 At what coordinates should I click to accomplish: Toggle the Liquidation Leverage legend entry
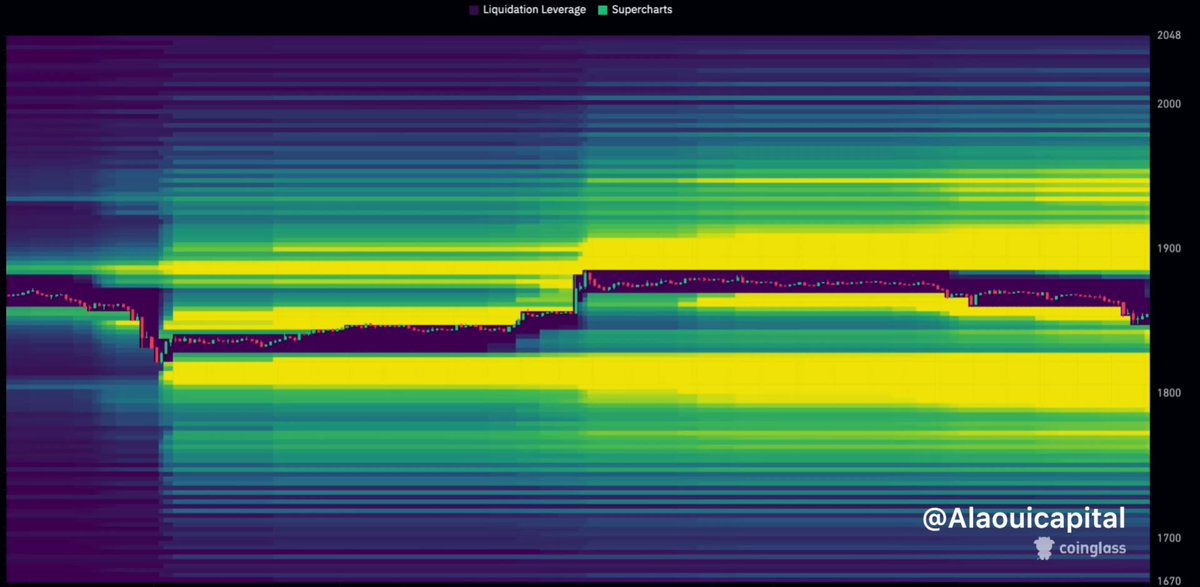[527, 9]
